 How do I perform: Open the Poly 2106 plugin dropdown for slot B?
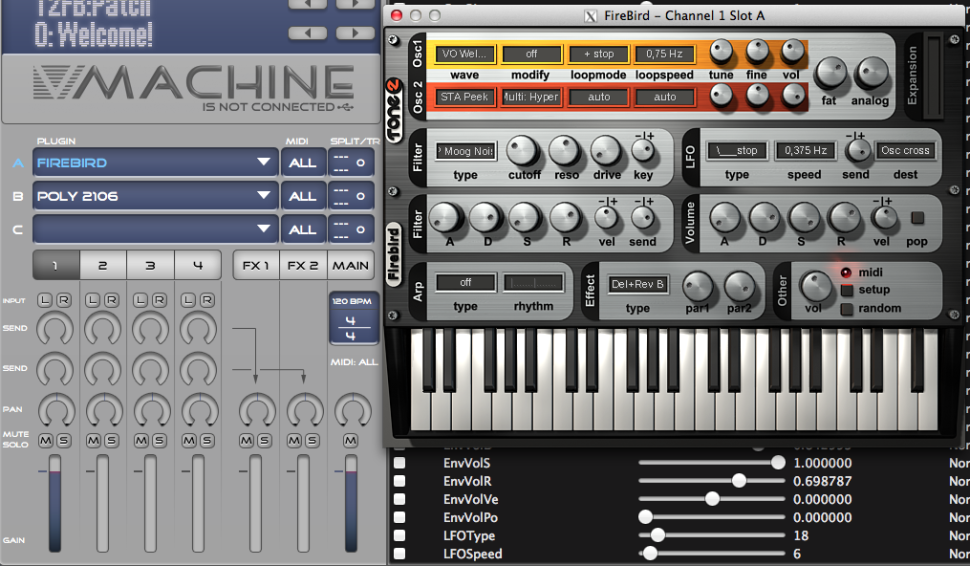click(155, 196)
